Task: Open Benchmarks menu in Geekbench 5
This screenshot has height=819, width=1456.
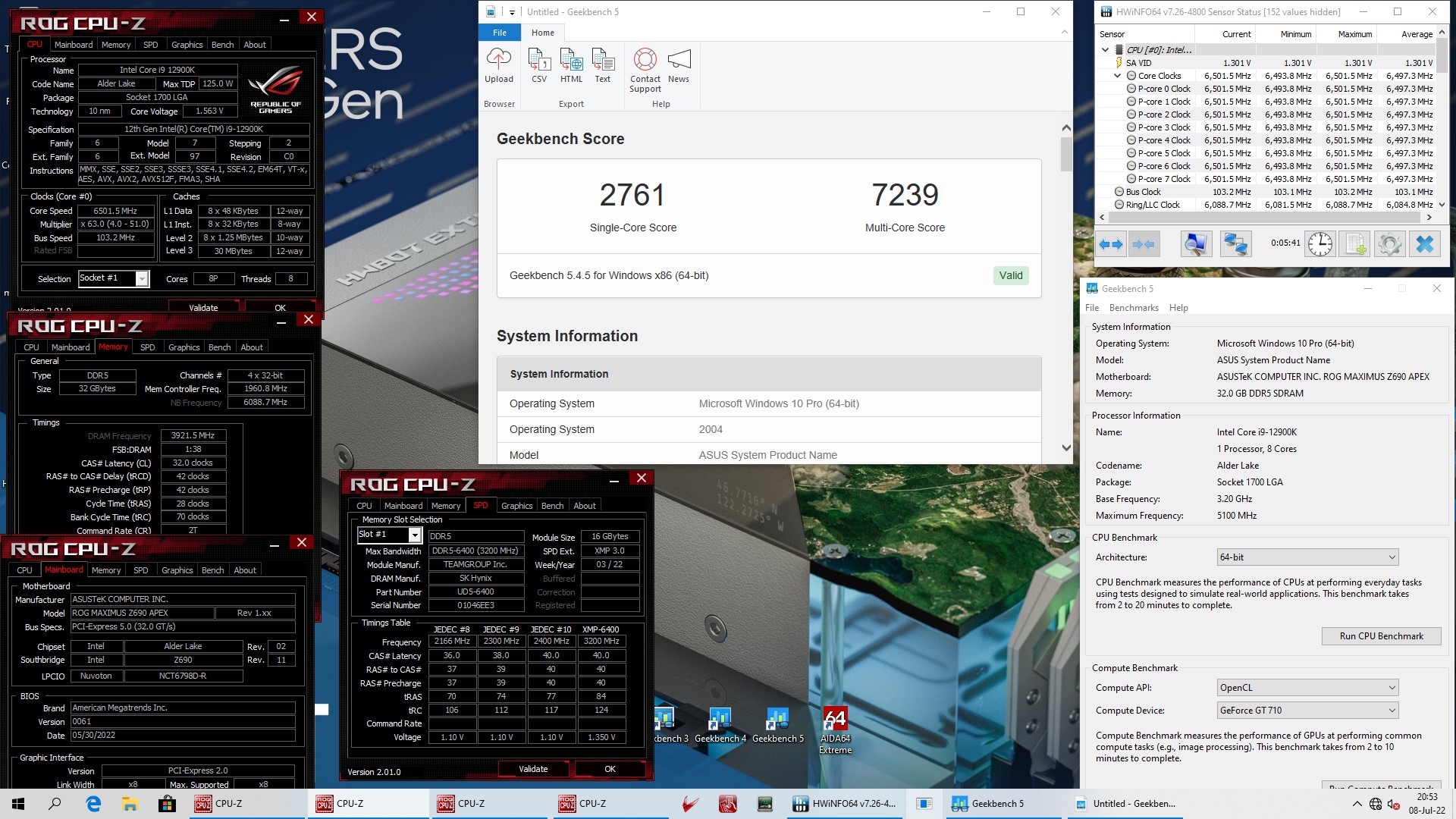Action: click(1134, 308)
